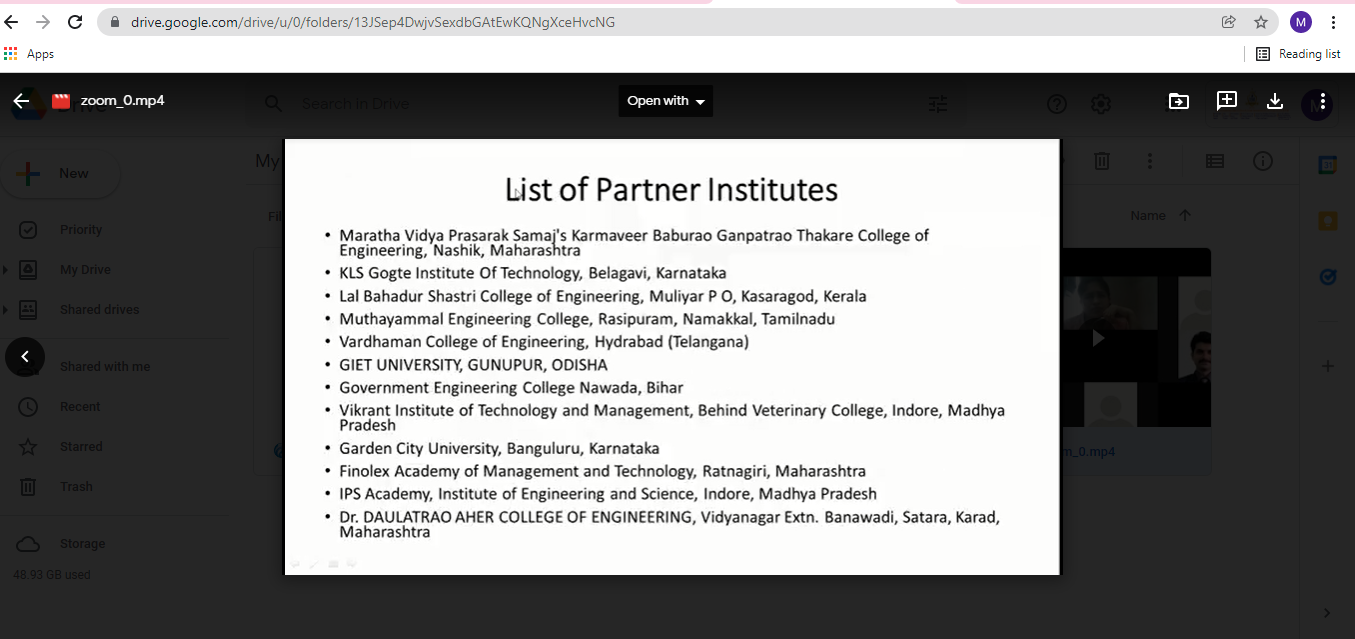Image resolution: width=1355 pixels, height=639 pixels.
Task: Open Starred files
Action: point(81,447)
